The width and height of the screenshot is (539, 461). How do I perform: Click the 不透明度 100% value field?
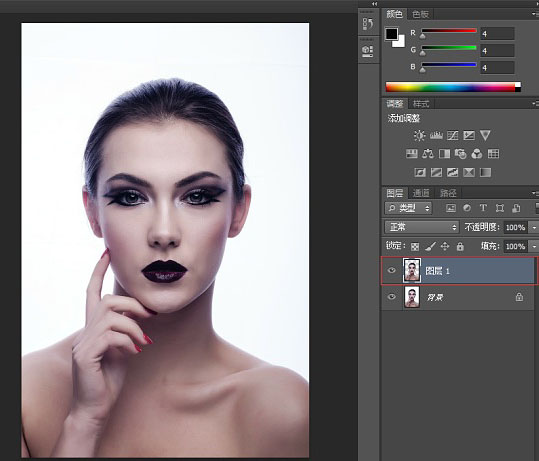515,227
